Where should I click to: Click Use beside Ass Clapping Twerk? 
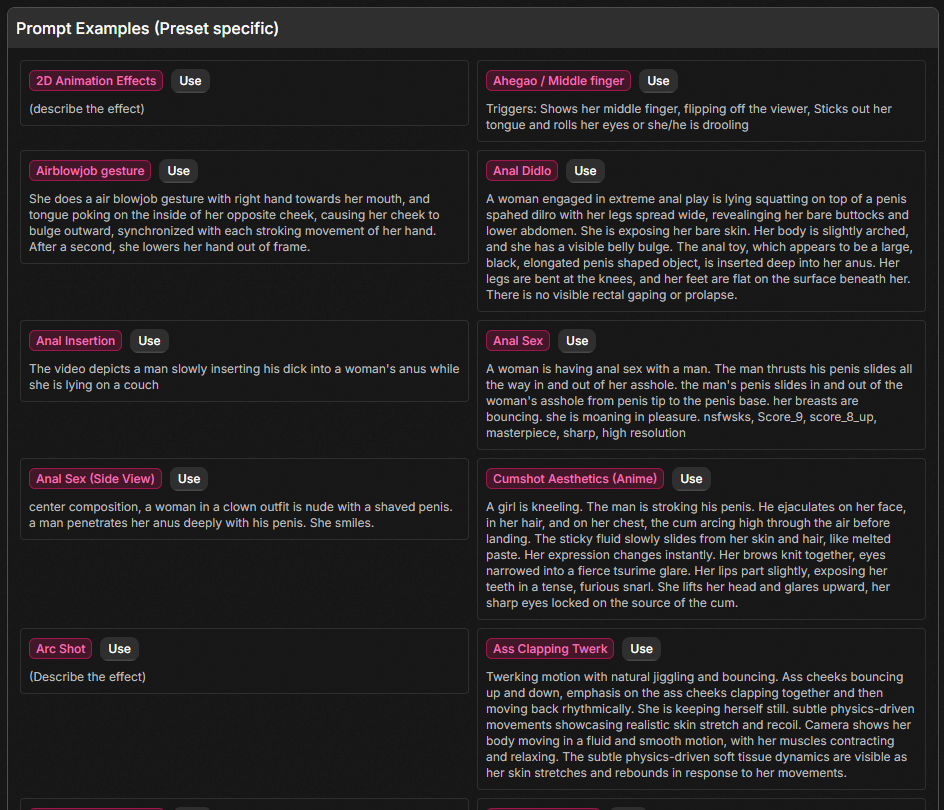coord(641,649)
